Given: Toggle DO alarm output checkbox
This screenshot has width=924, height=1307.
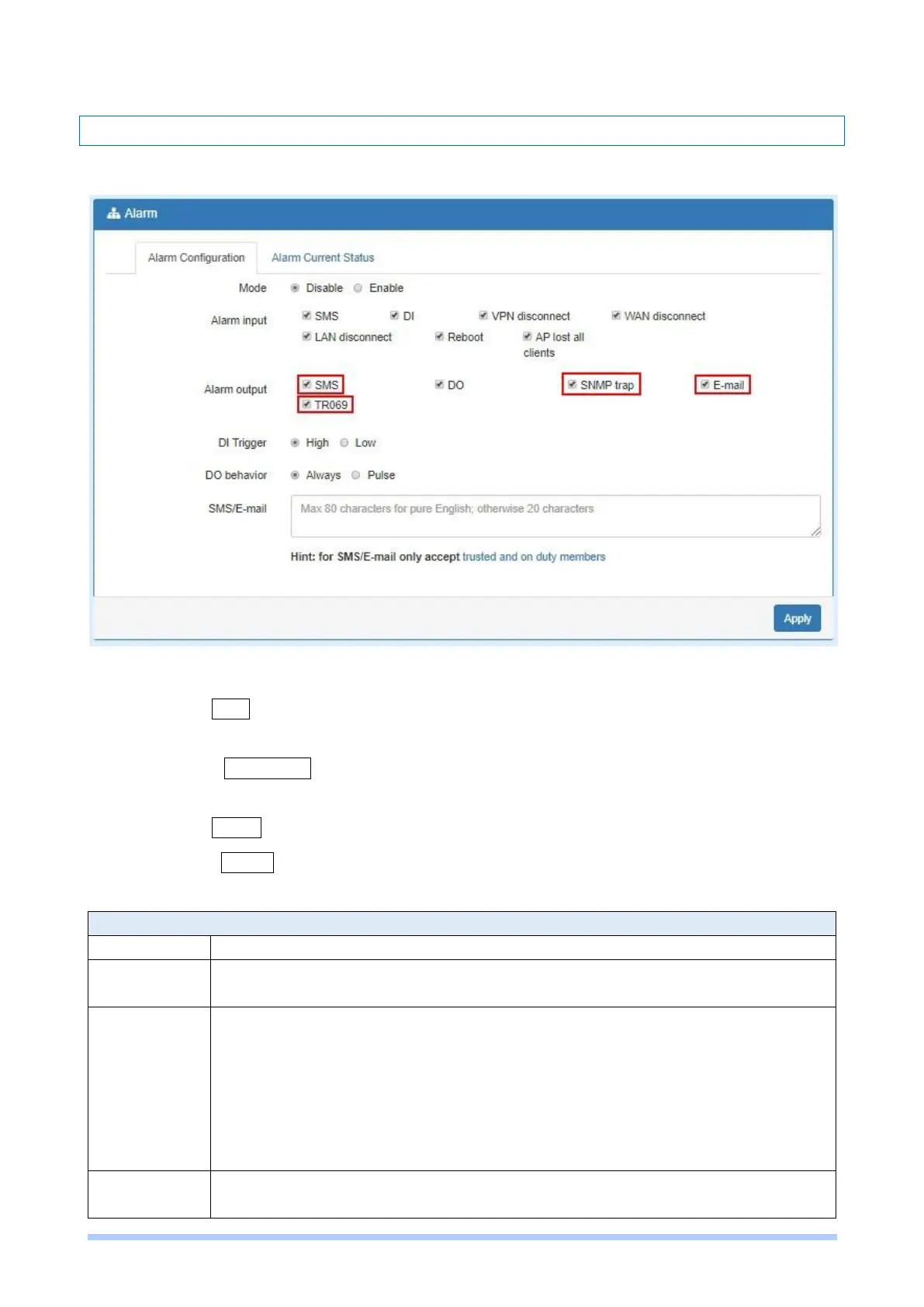Looking at the screenshot, I should point(439,384).
